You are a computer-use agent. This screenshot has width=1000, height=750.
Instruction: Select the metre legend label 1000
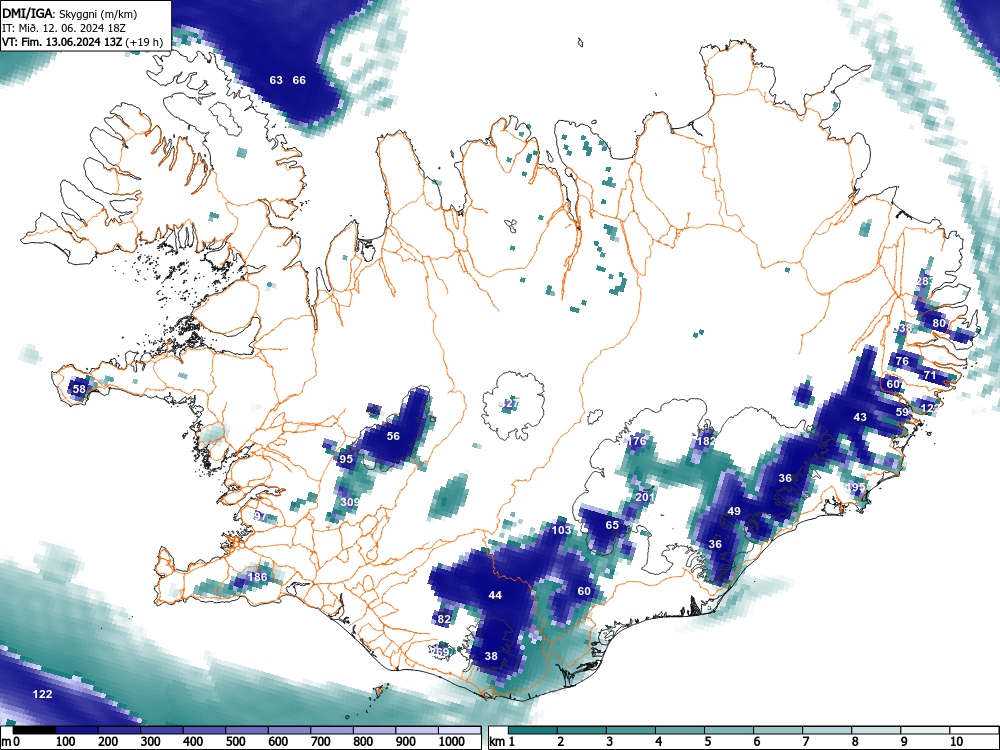click(x=452, y=742)
